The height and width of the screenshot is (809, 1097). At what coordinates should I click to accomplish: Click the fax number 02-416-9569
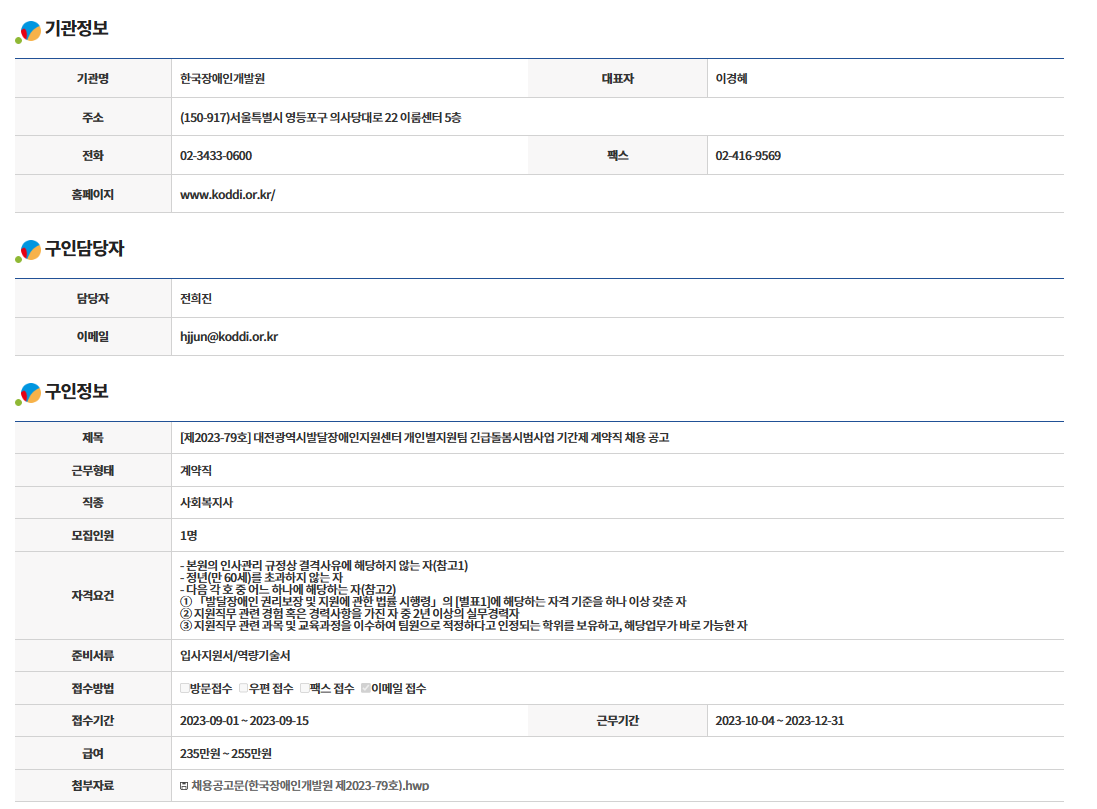748,156
